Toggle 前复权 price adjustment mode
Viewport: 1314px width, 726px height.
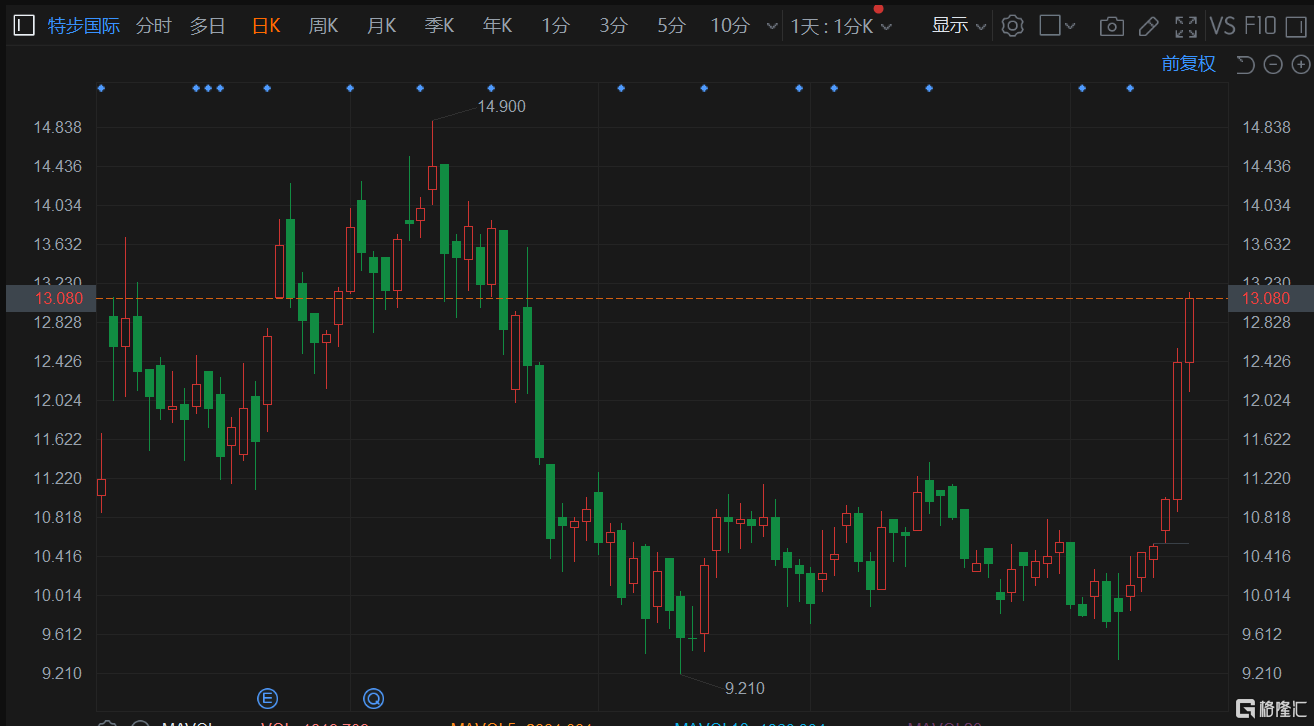point(1189,64)
